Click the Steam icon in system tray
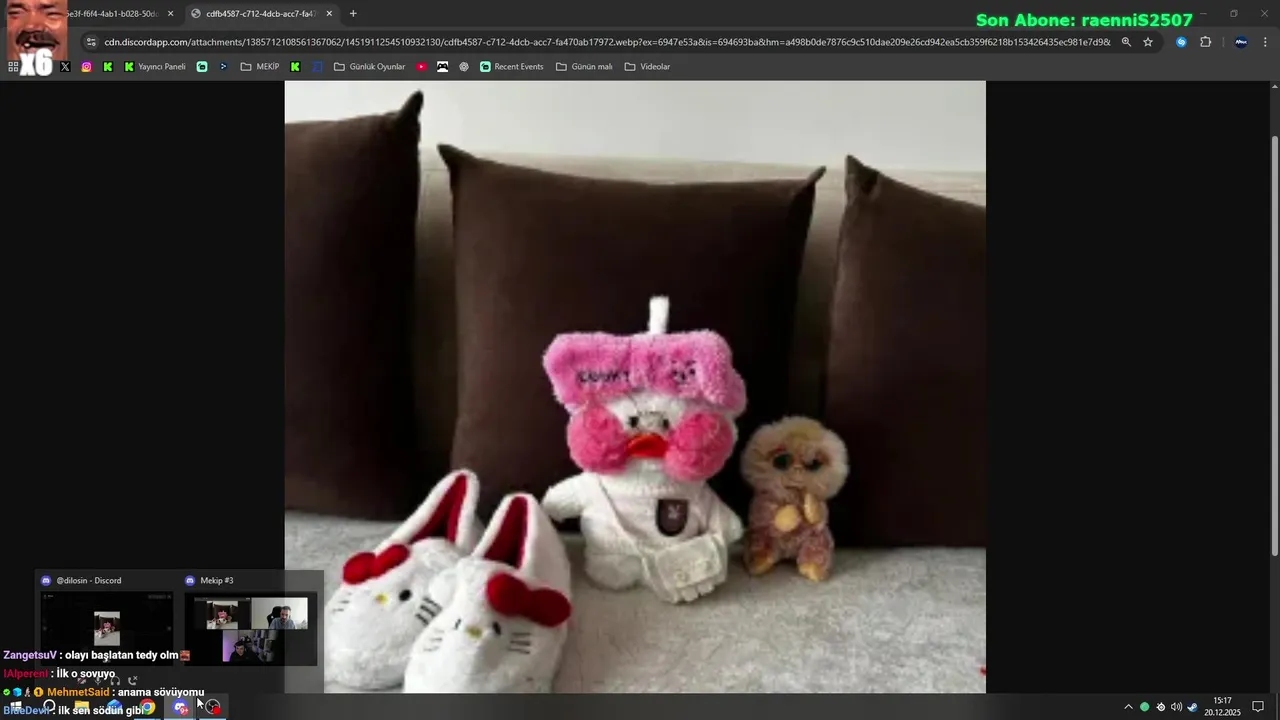The width and height of the screenshot is (1280, 720). coord(1192,707)
